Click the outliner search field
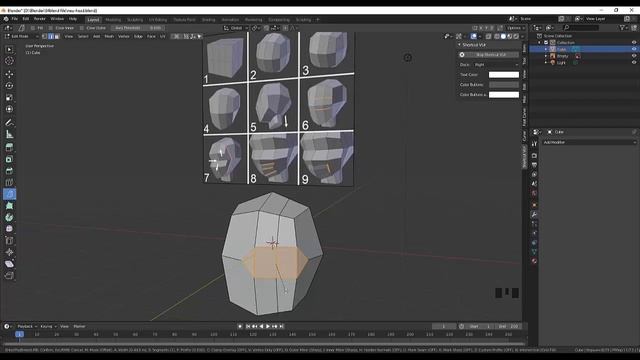 pos(581,27)
